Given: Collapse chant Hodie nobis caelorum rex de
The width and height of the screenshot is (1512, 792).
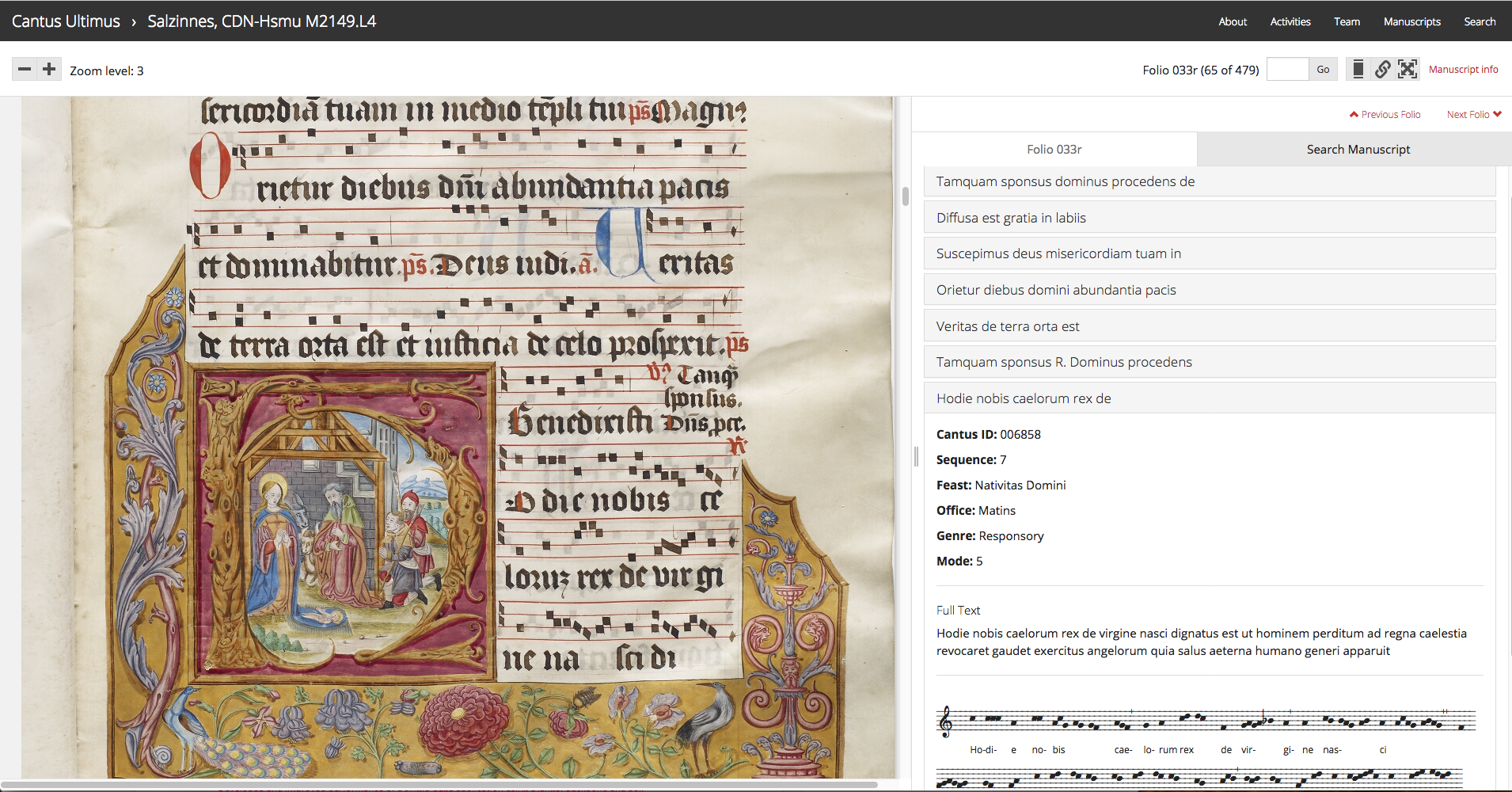Looking at the screenshot, I should 1210,398.
